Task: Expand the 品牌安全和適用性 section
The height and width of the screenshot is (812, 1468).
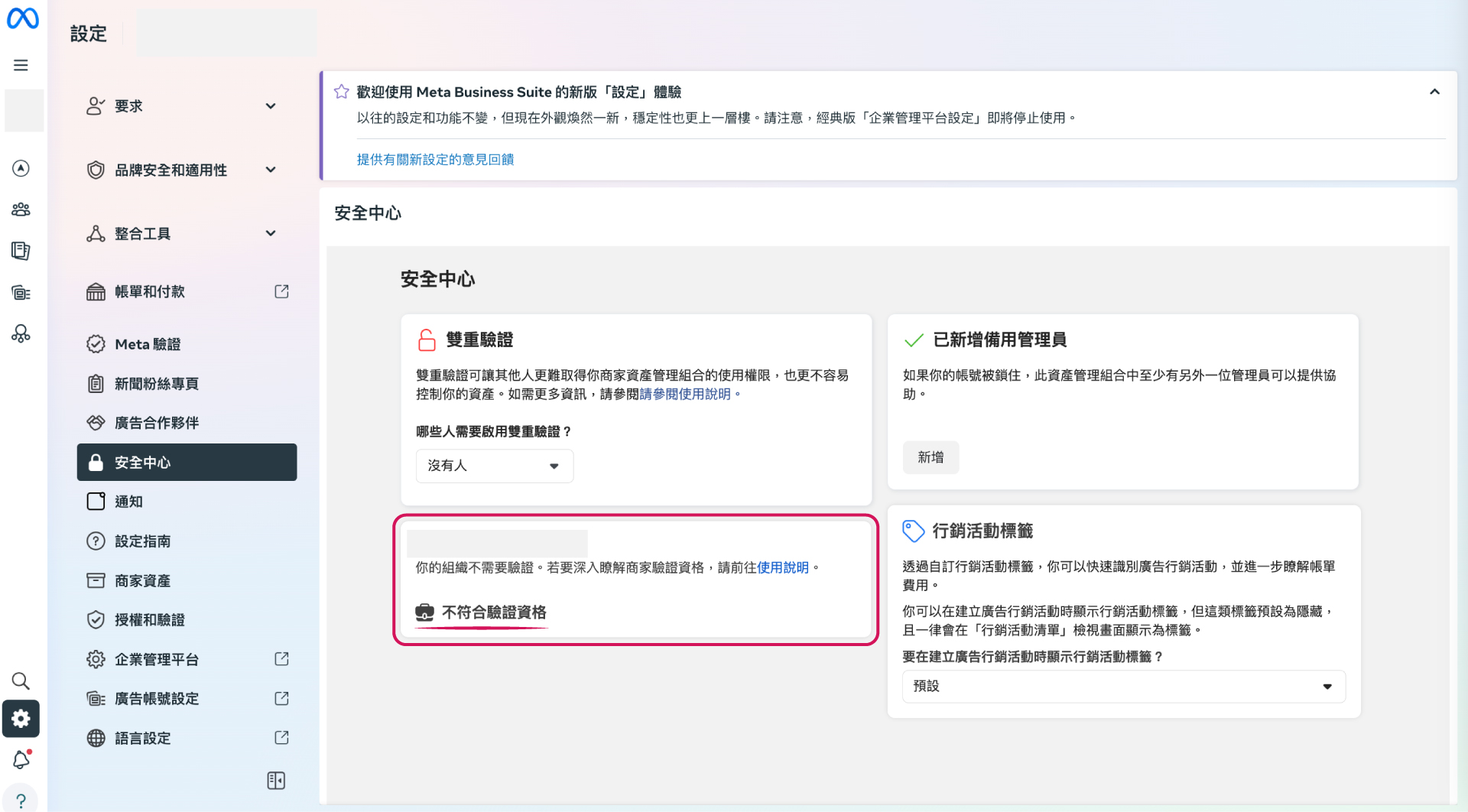Action: coord(270,170)
